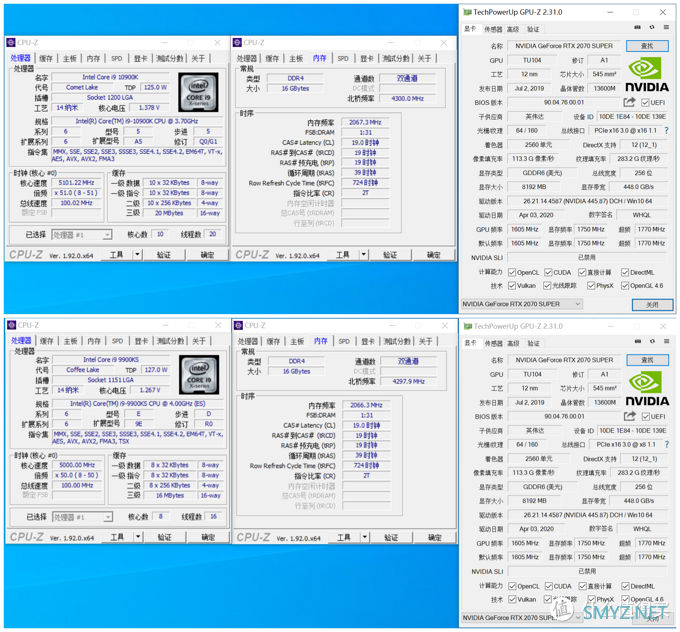This screenshot has height=632, width=680.
Task: Toggle the 直接计算 checkbox in x16 GPU-Z window
Action: (x=582, y=272)
